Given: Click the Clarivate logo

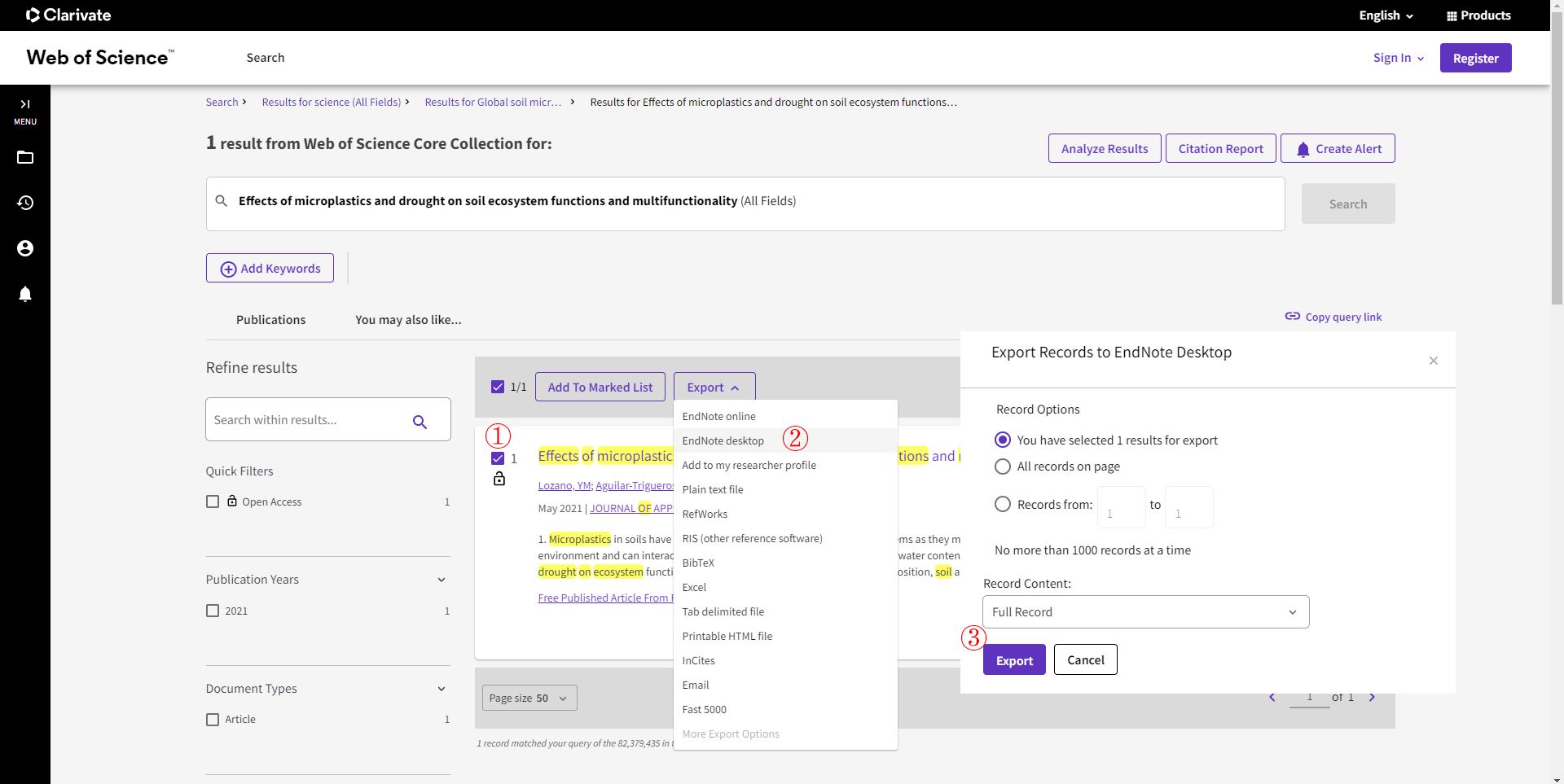Looking at the screenshot, I should [68, 15].
